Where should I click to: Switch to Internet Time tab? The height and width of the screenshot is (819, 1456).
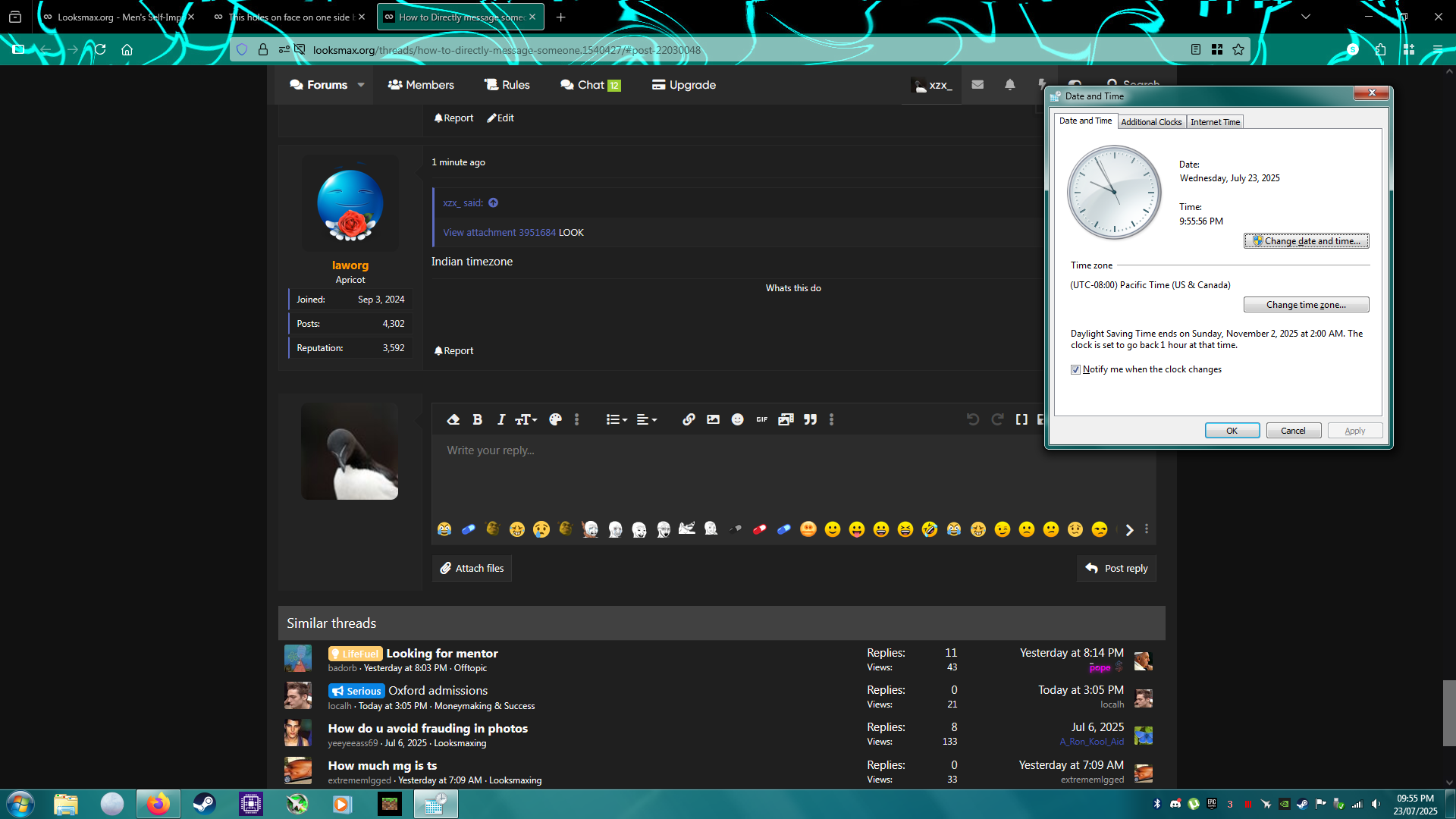coord(1215,121)
